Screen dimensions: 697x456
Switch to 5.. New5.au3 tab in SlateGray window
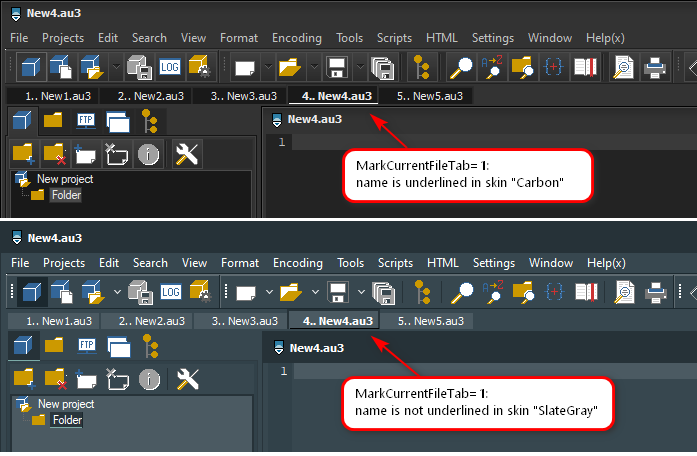430,322
